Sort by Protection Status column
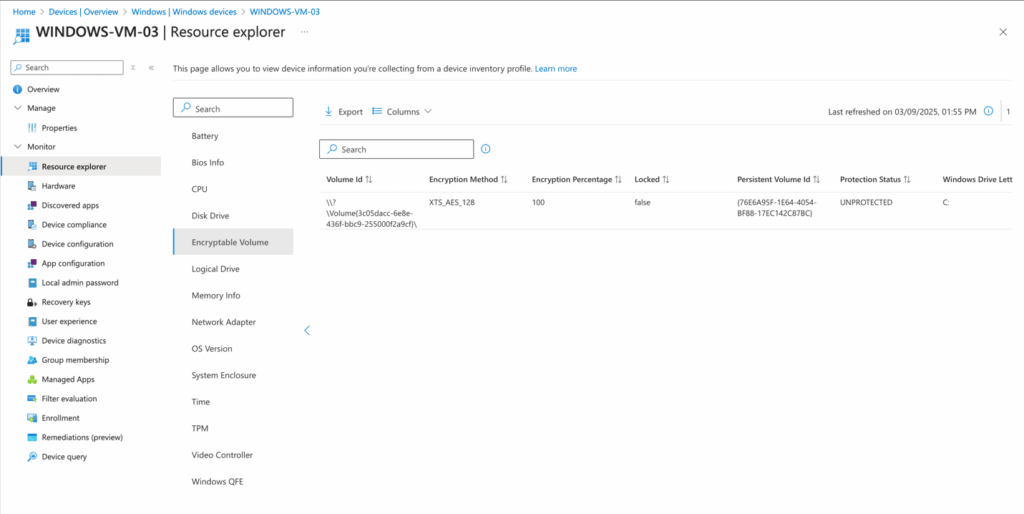The image size is (1024, 514). pos(874,180)
